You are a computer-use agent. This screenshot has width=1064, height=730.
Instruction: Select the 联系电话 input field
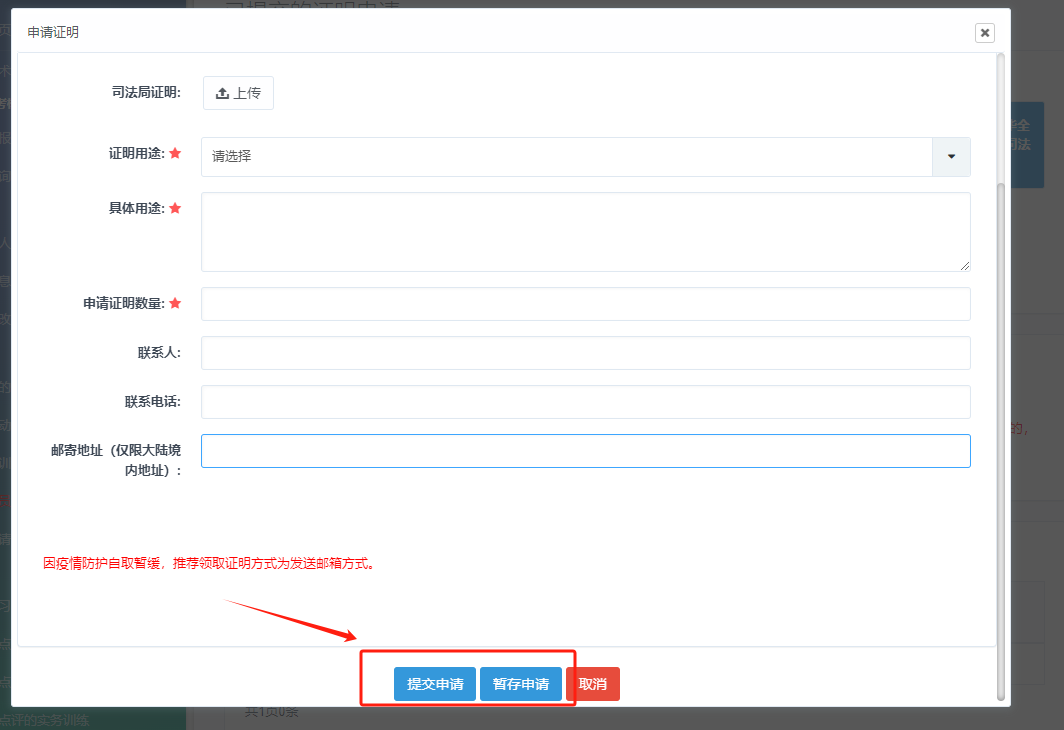[x=585, y=402]
